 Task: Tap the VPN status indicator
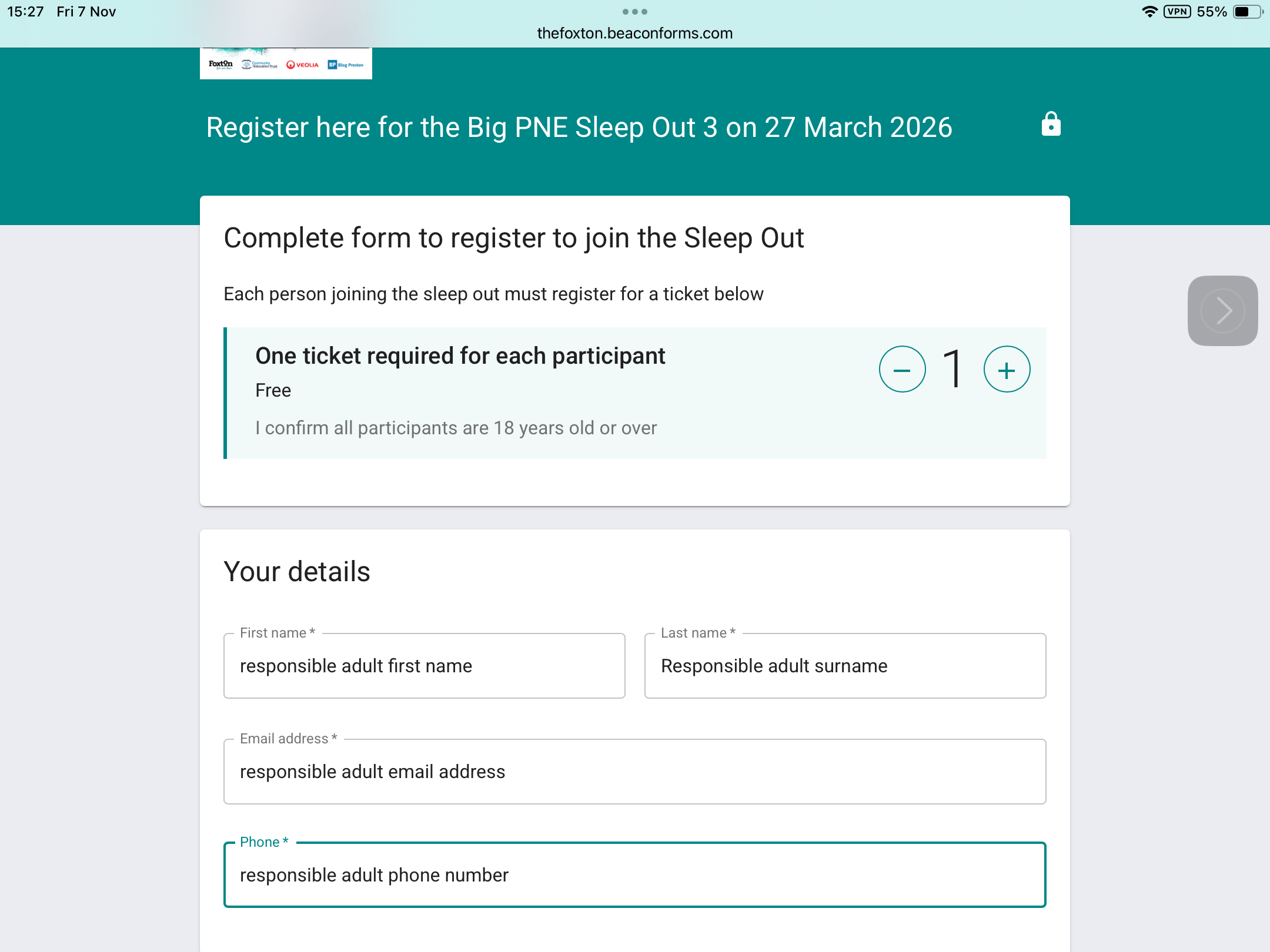coord(1177,12)
